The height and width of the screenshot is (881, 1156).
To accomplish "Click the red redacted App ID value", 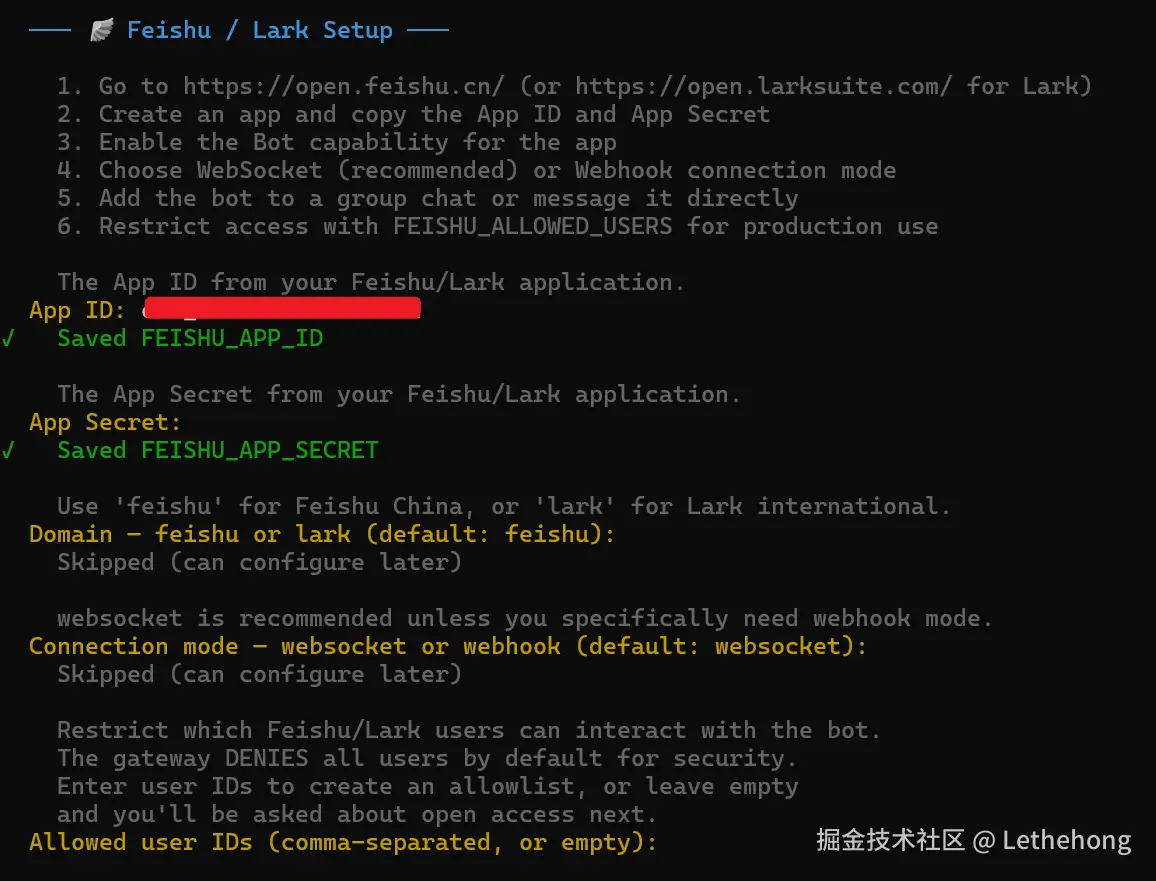I will pyautogui.click(x=281, y=309).
